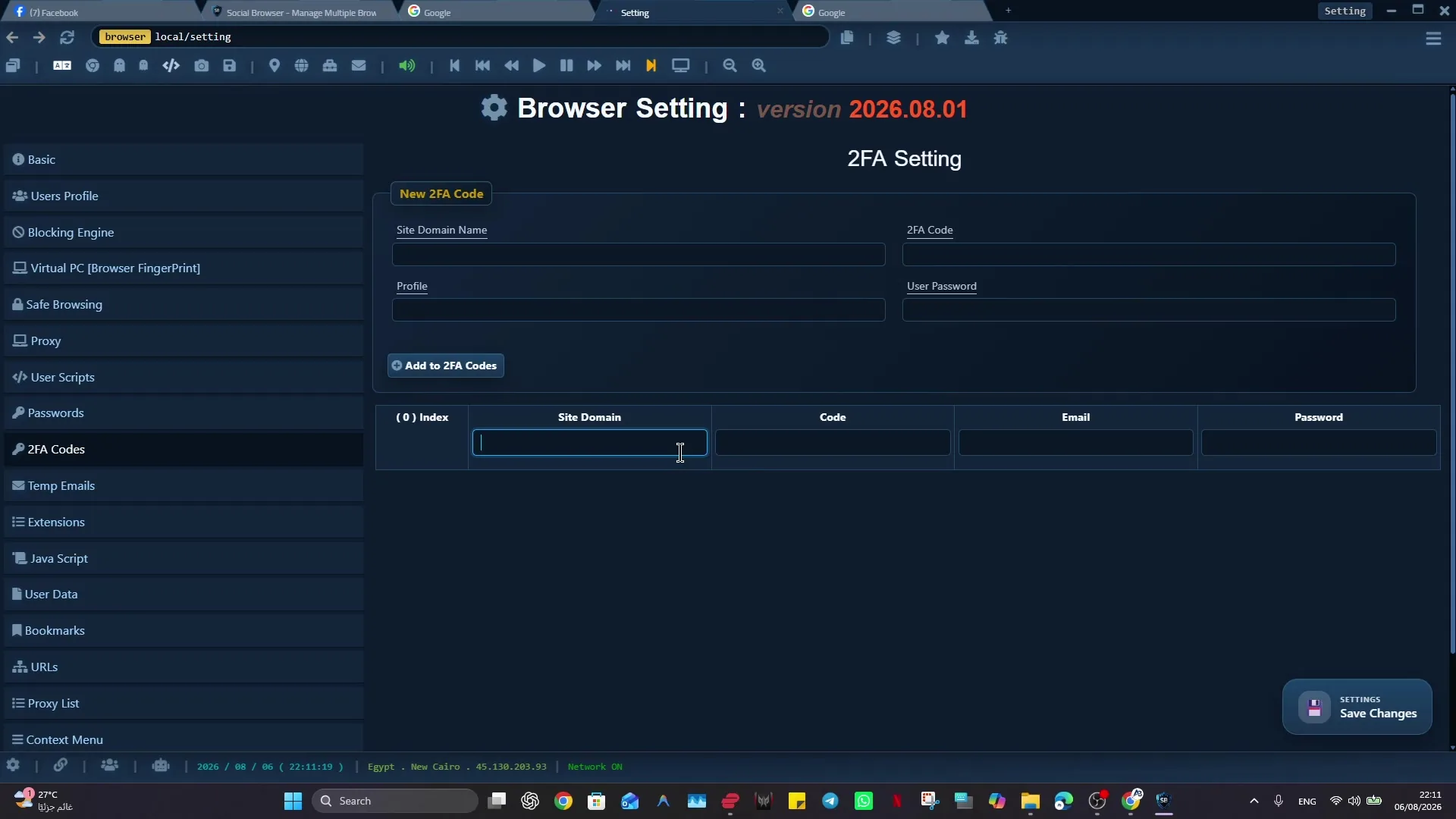The height and width of the screenshot is (819, 1456).
Task: Open downloads with the download icon
Action: point(971,38)
